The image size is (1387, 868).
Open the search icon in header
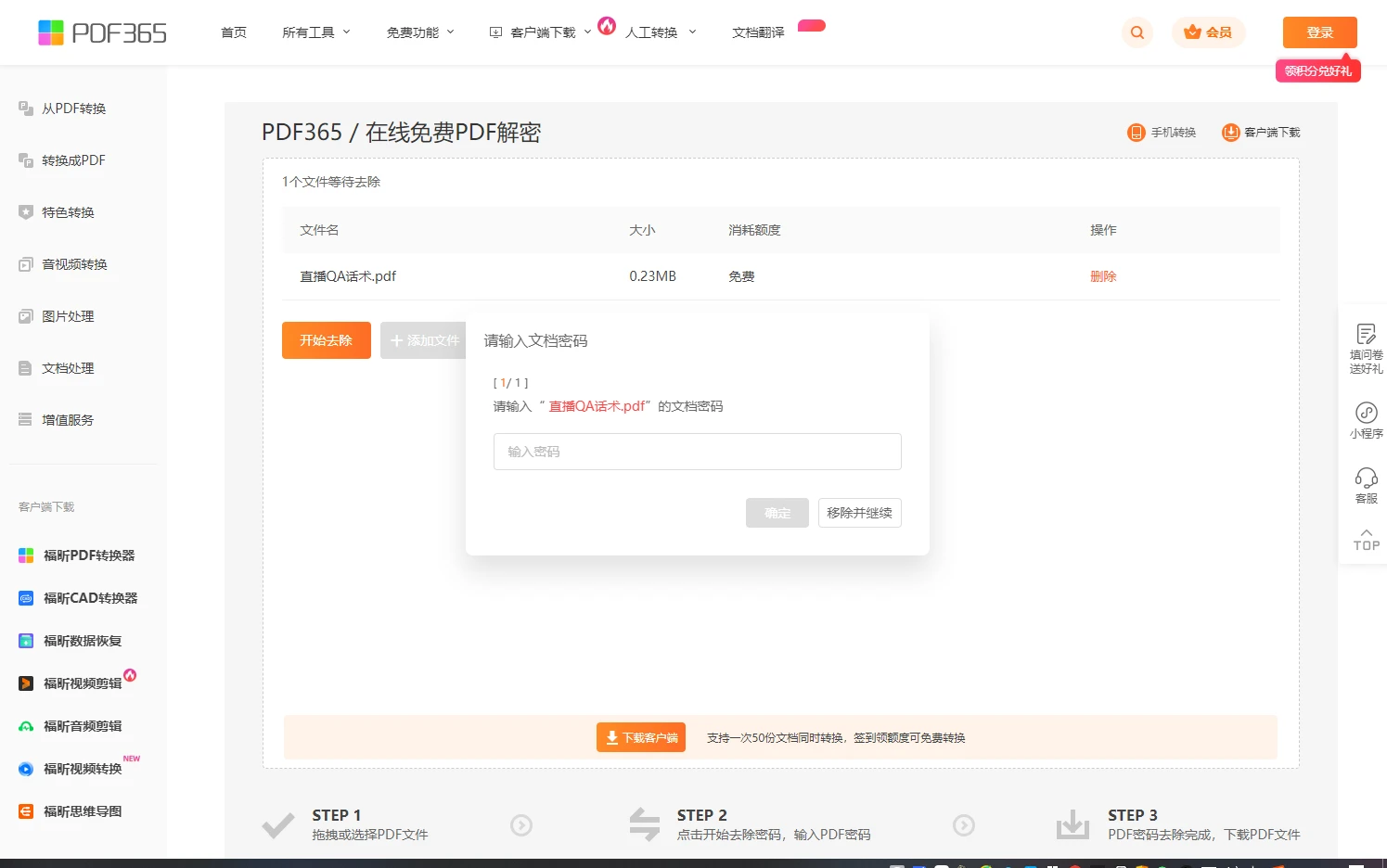point(1137,32)
